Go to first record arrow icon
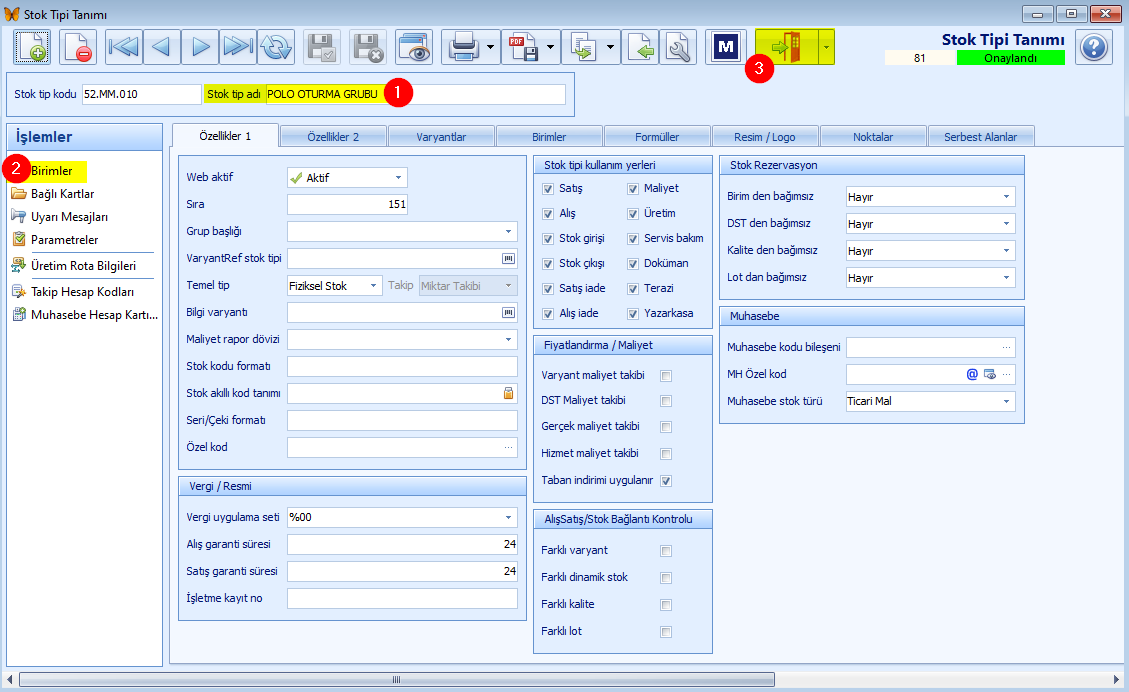1129x692 pixels. 123,48
